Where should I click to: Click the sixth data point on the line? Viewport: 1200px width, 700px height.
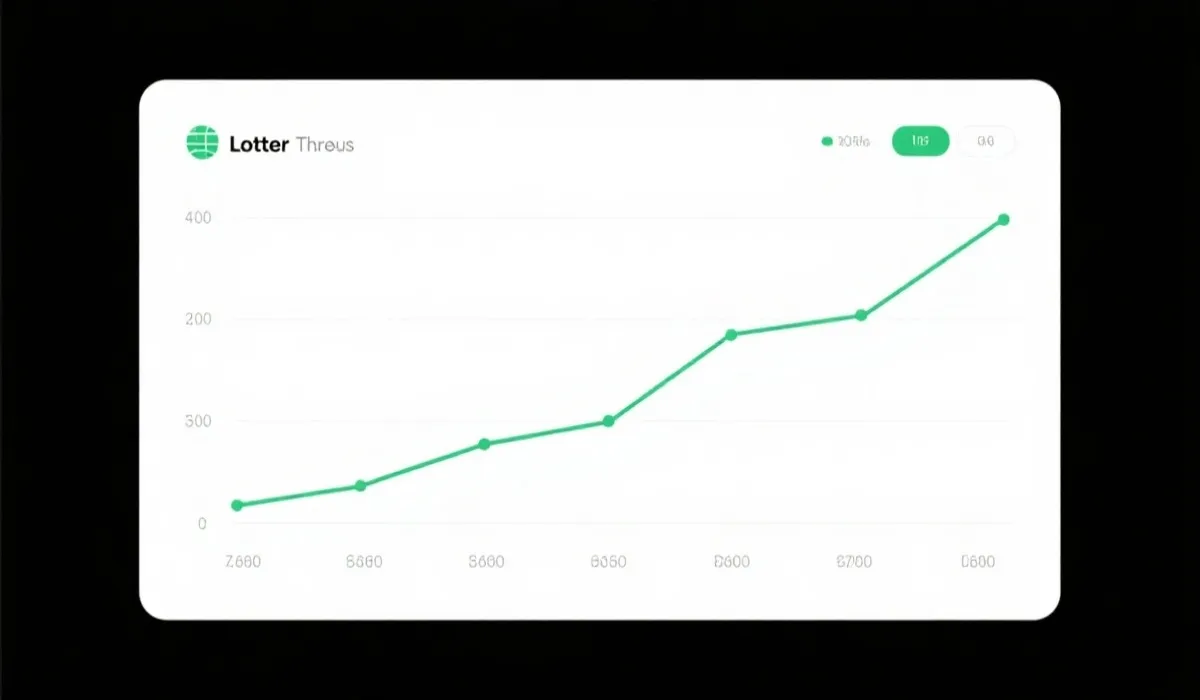click(x=861, y=316)
